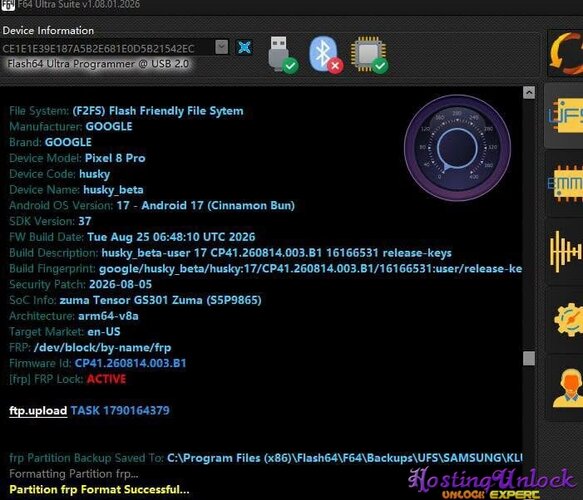Click the log scrollbar thumb
The image size is (583, 500).
coord(529,358)
